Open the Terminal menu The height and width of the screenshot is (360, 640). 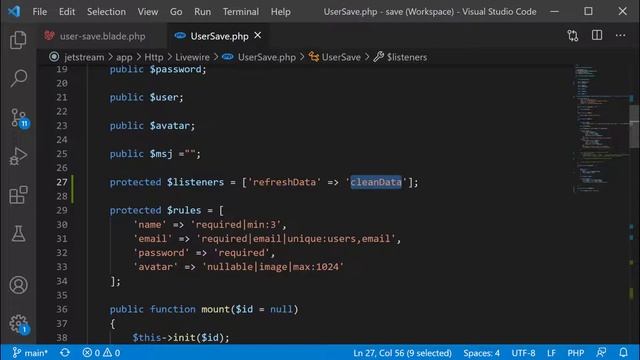tap(240, 12)
